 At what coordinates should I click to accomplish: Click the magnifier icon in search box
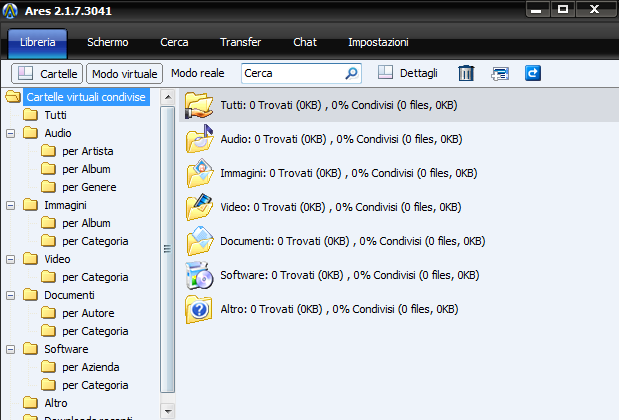pos(351,73)
